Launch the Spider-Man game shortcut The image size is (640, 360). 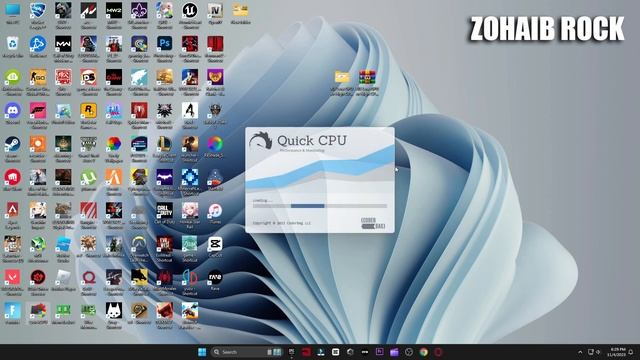pos(139,111)
